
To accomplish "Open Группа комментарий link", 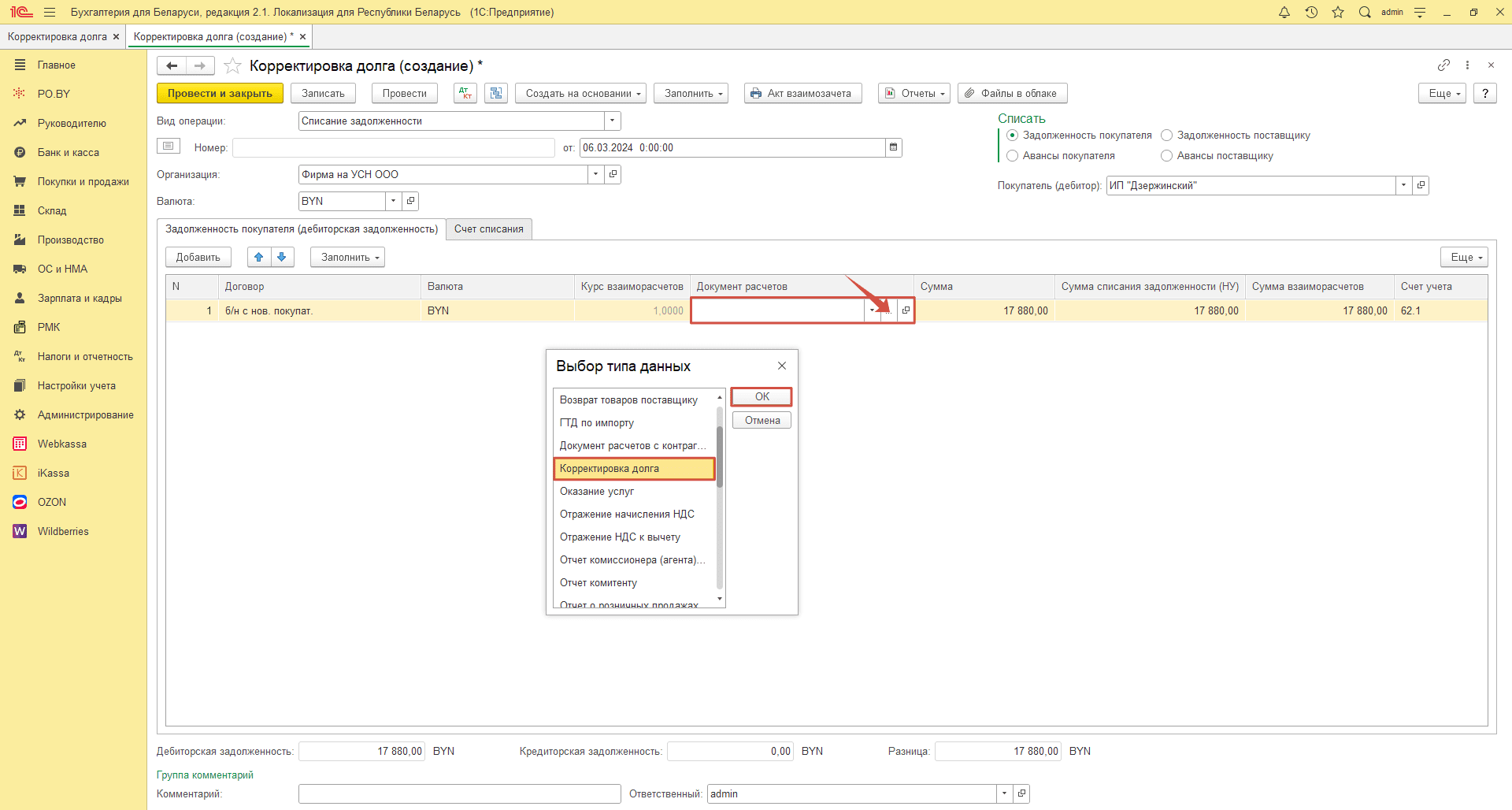I will tap(205, 775).
